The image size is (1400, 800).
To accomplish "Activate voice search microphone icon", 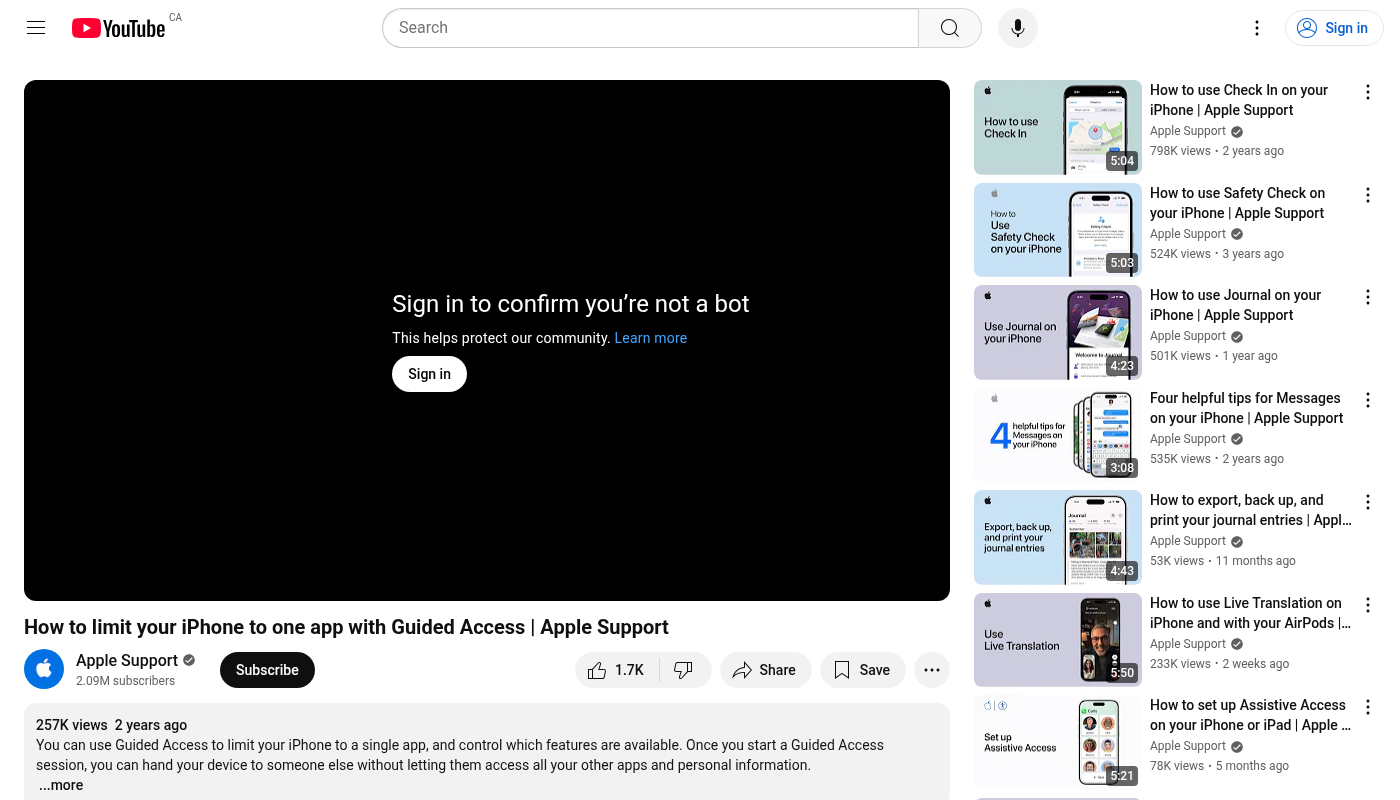I will pyautogui.click(x=1017, y=28).
